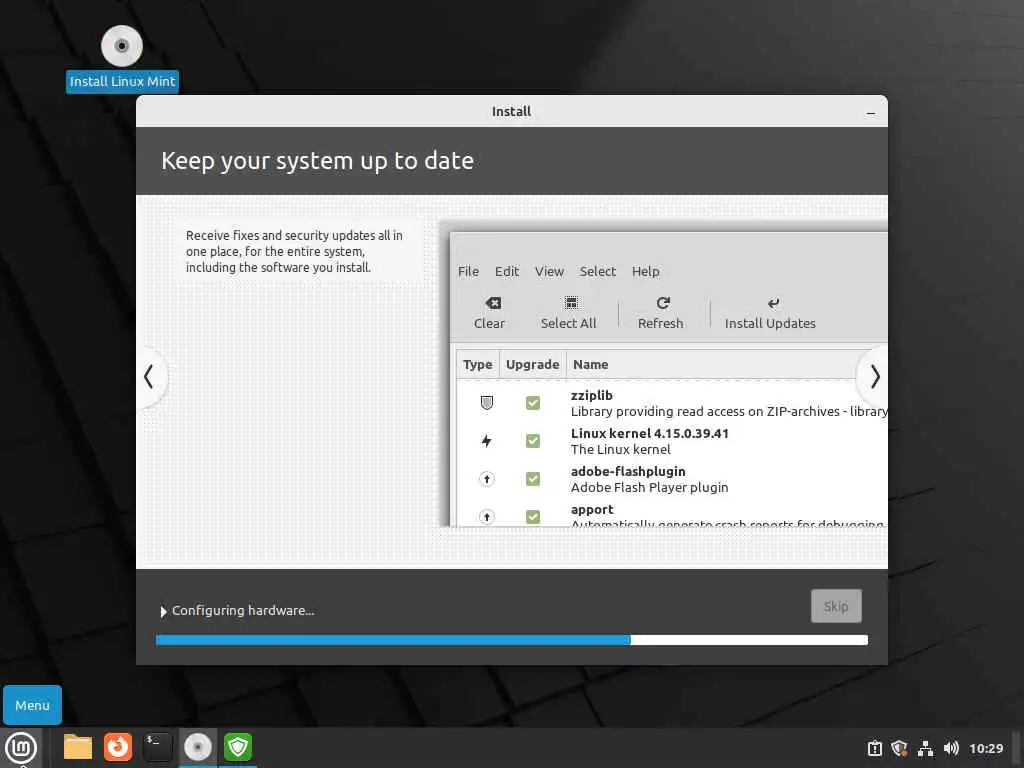Open the File menu in slideshow
Viewport: 1024px width, 768px height.
pos(468,272)
